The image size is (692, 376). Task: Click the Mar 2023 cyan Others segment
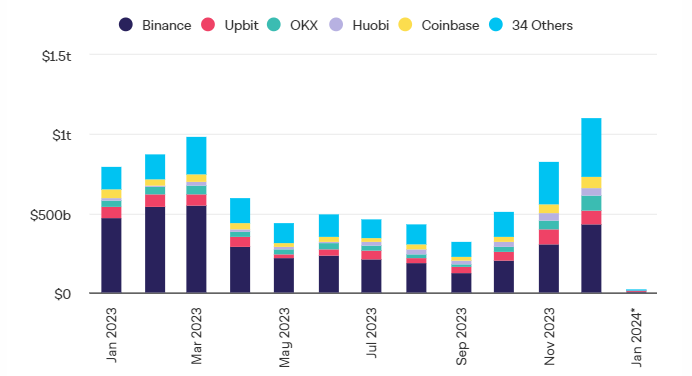[x=196, y=156]
